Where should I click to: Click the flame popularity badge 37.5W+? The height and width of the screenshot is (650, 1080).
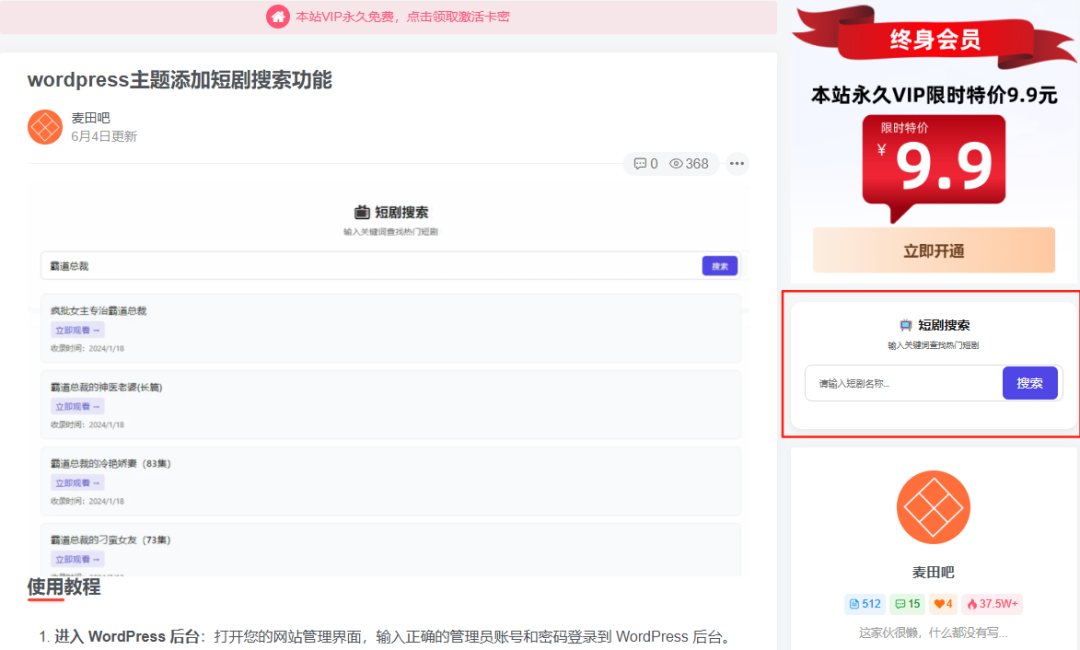(x=992, y=604)
